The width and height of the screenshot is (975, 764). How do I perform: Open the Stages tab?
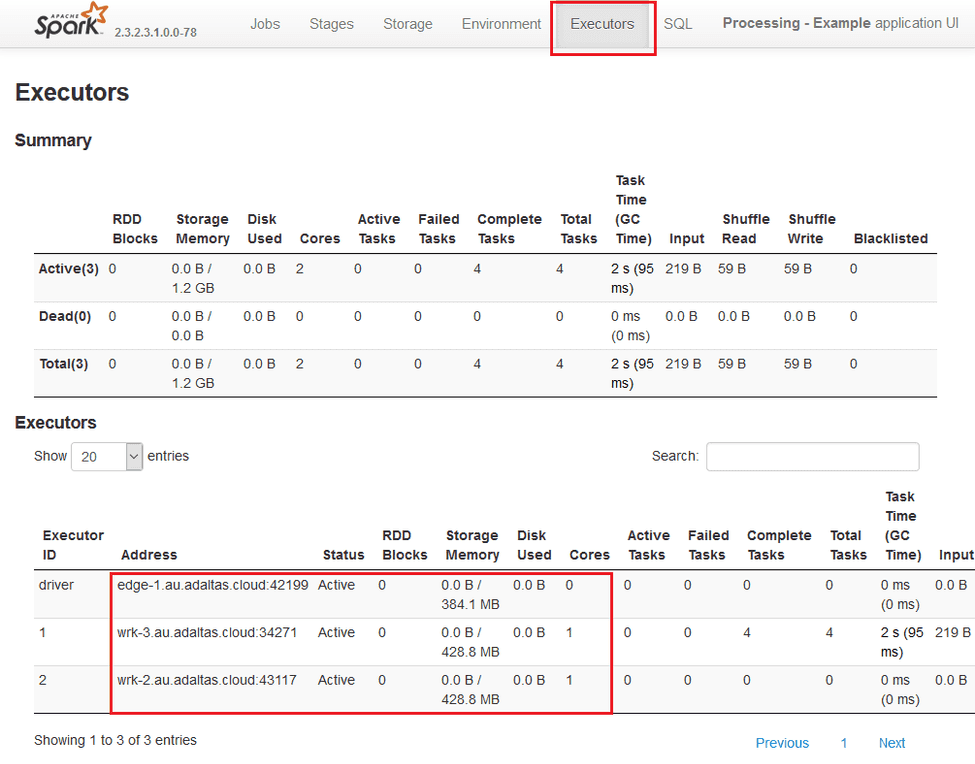coord(331,23)
